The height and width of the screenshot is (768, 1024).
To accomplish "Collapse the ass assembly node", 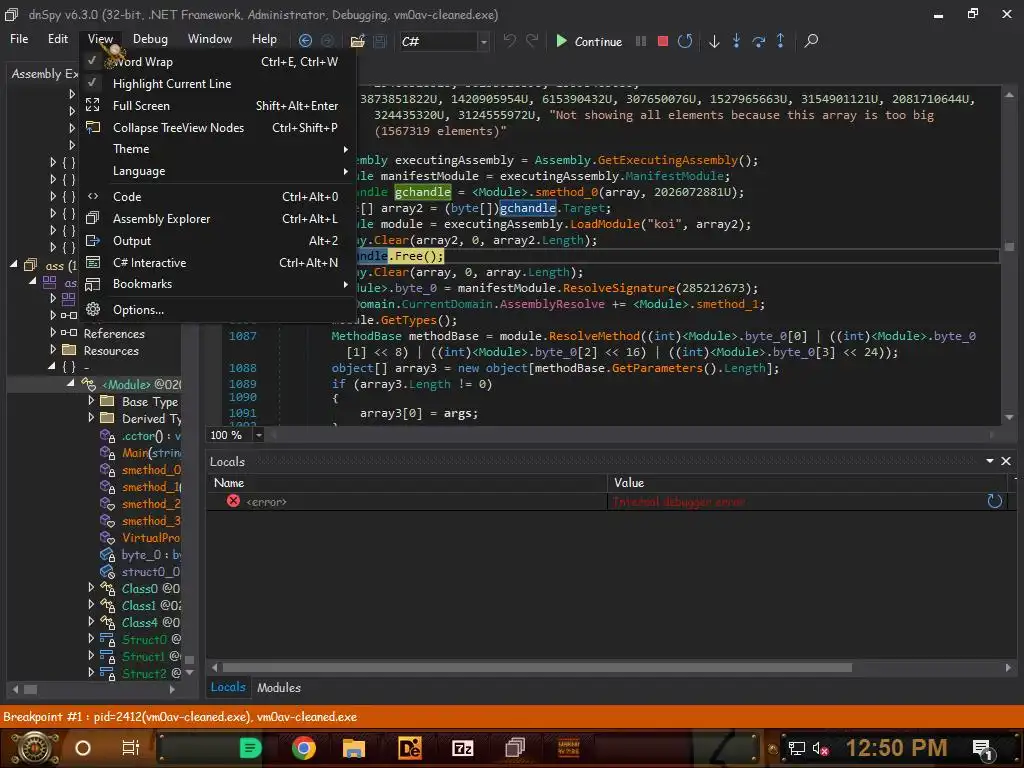I will point(14,264).
